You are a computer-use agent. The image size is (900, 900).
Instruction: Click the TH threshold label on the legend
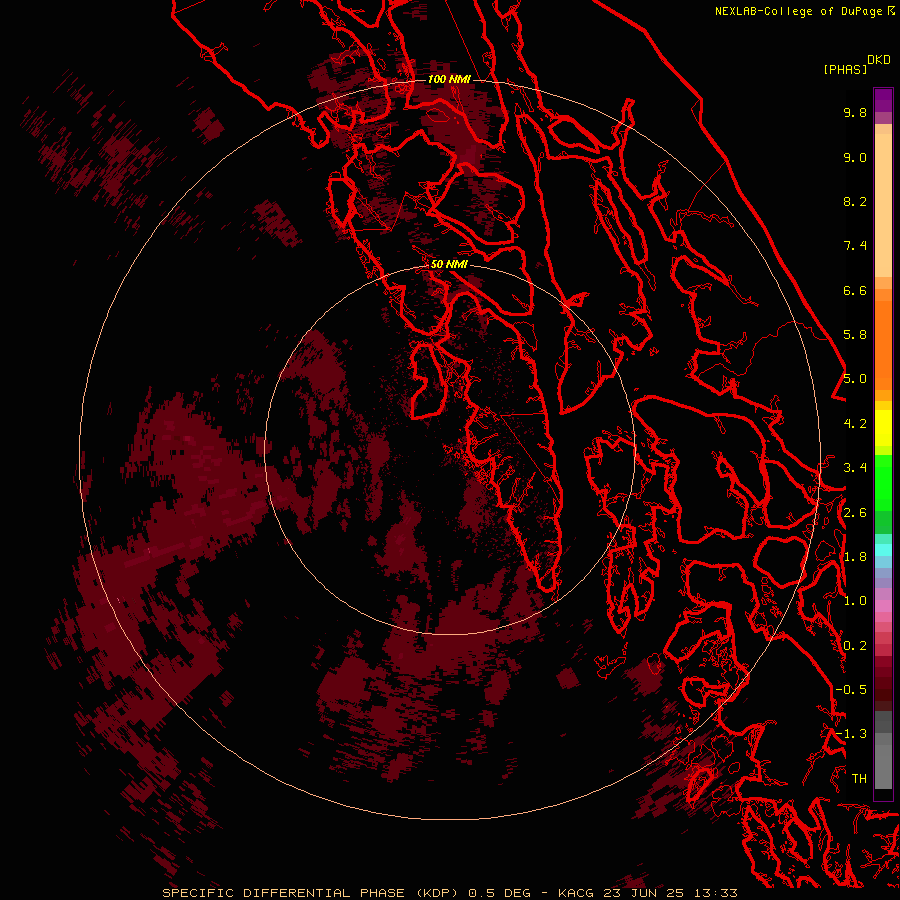point(859,779)
